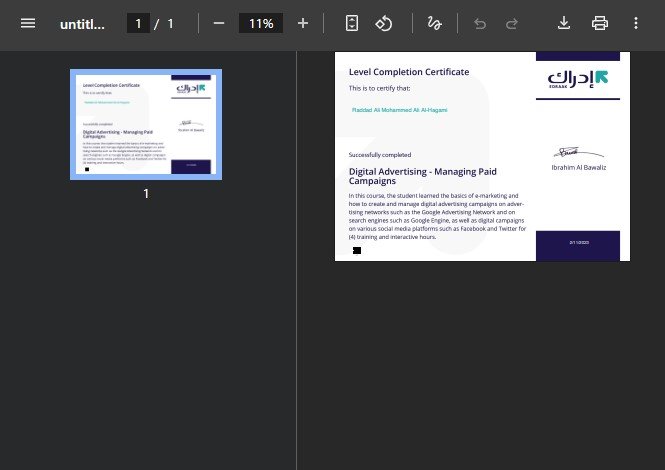Click the Edraak logo in the document
This screenshot has width=665, height=470.
[x=578, y=78]
